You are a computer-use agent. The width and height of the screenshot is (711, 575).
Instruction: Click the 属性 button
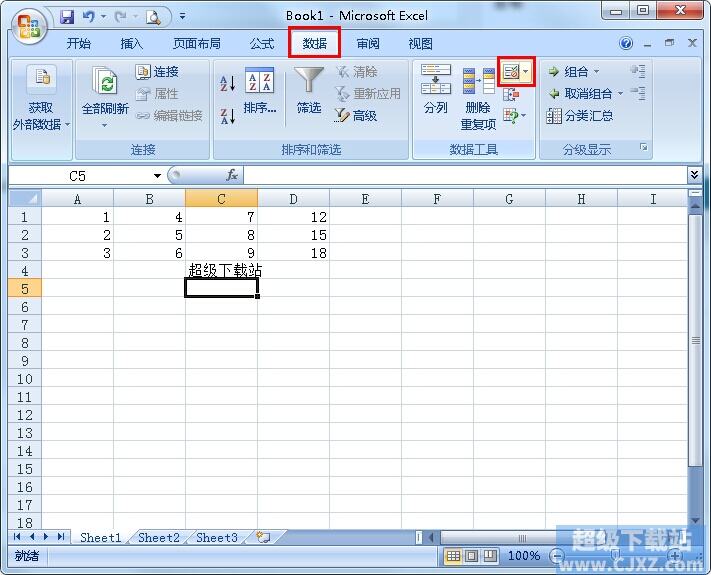(157, 94)
